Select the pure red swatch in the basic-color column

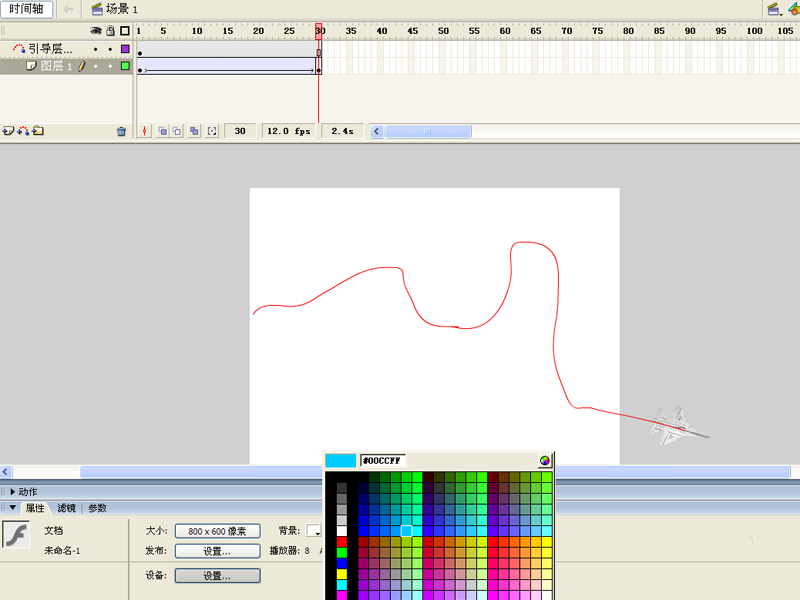pos(342,542)
